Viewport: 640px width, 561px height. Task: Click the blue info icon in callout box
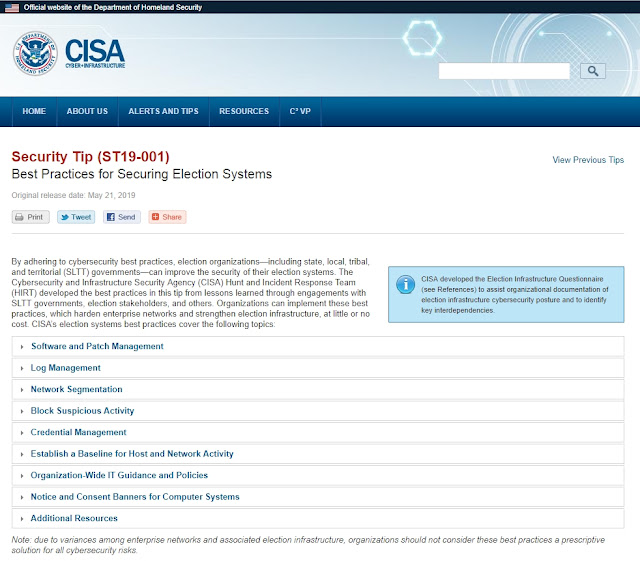pos(405,284)
